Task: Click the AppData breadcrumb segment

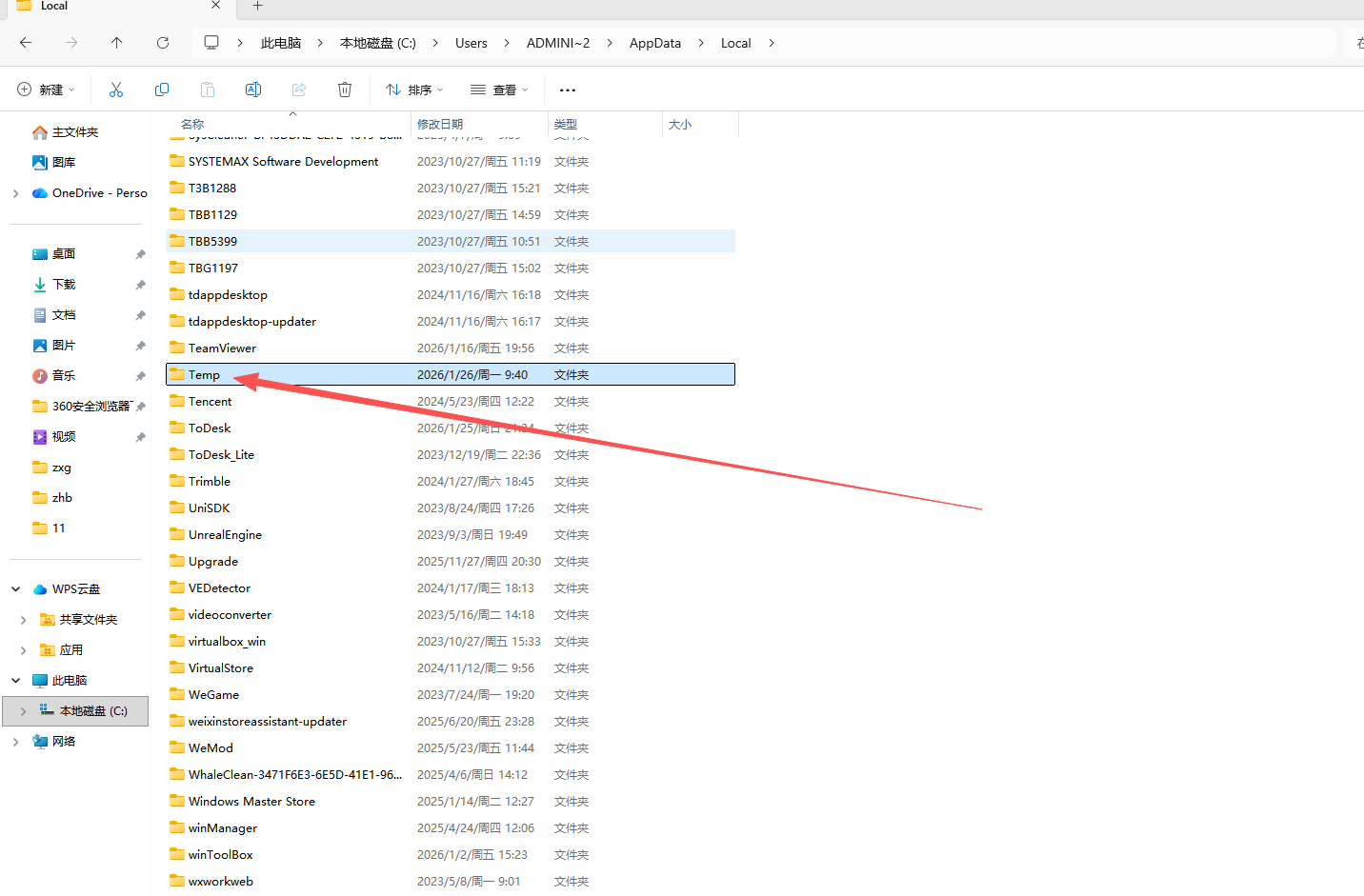Action: (x=654, y=43)
